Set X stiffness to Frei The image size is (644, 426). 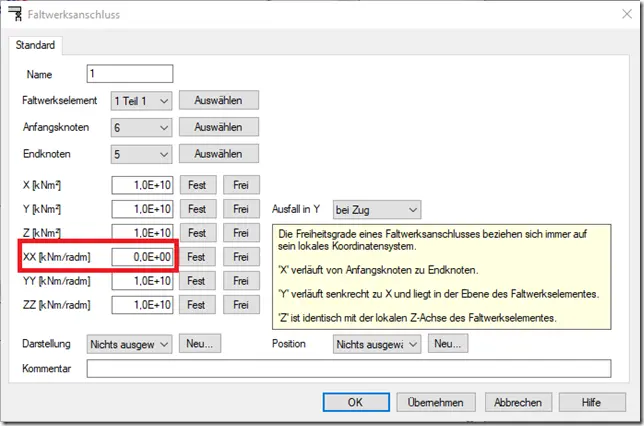241,185
